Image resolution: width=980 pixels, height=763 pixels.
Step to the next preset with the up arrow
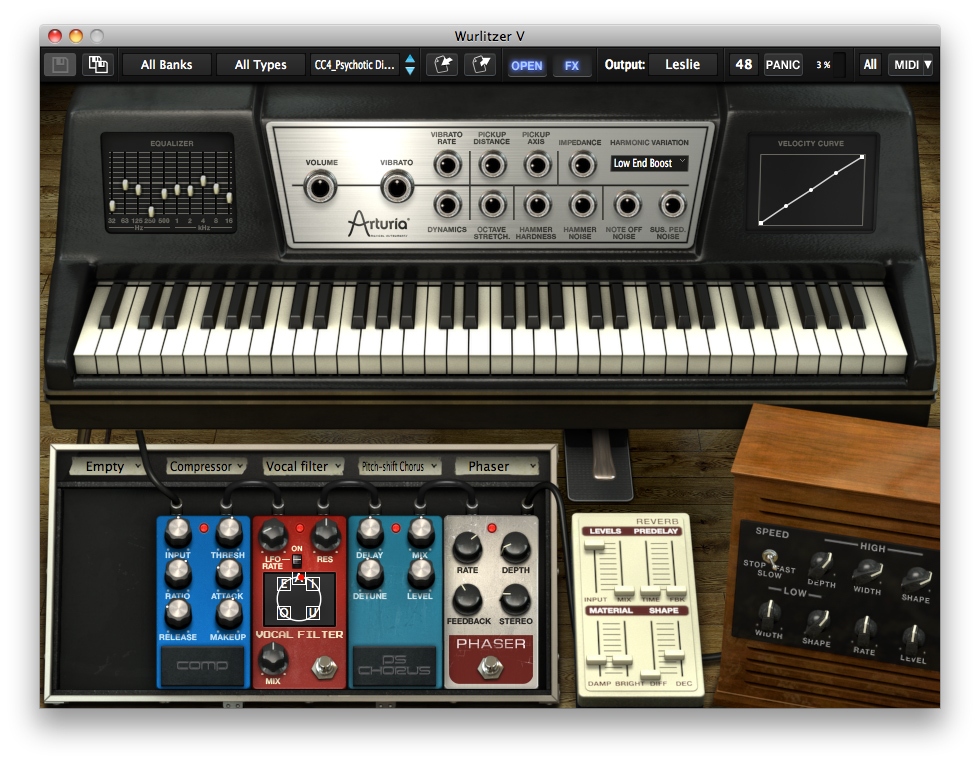(x=409, y=59)
